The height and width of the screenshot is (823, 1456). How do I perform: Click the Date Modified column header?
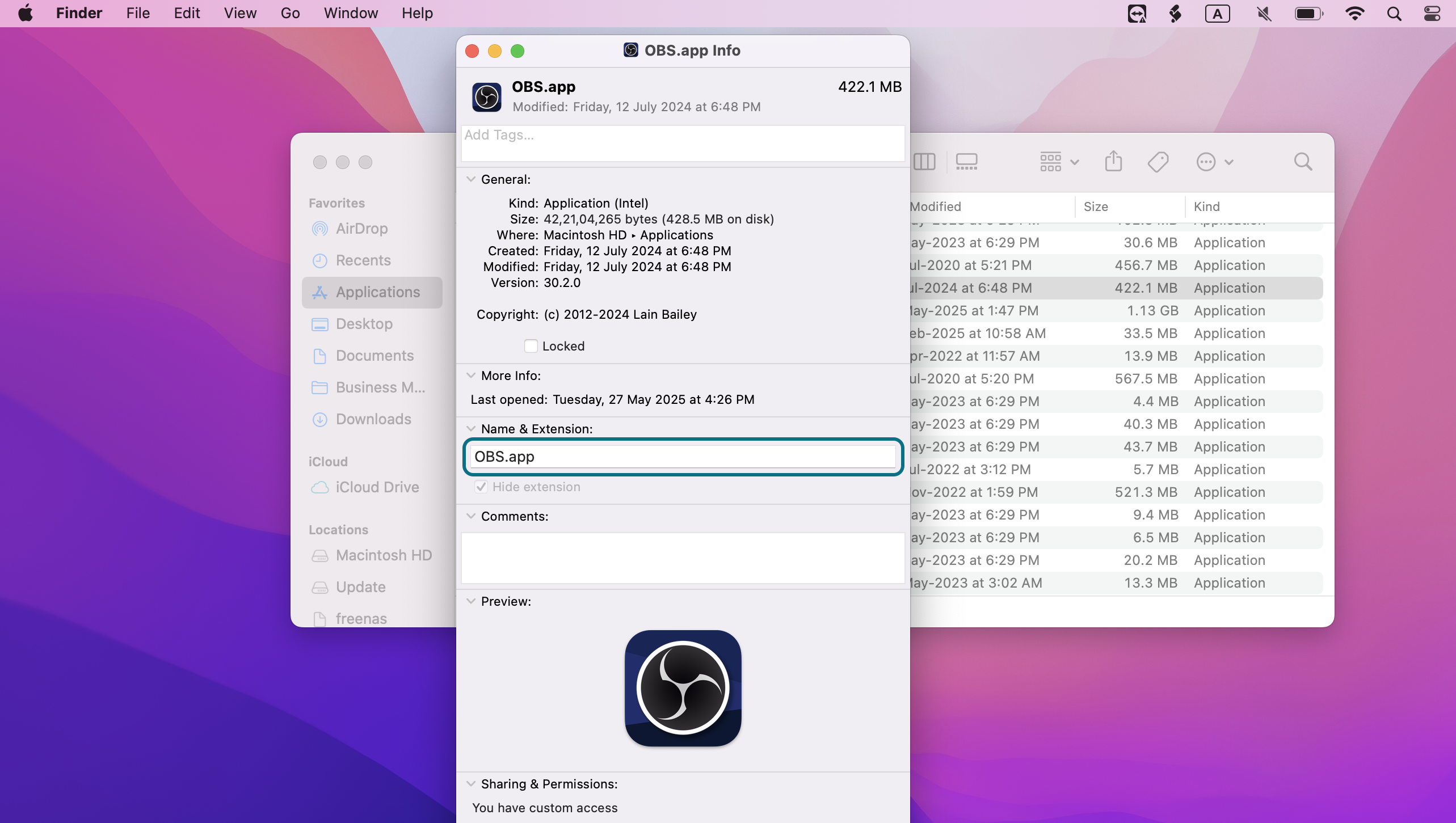[x=992, y=206]
